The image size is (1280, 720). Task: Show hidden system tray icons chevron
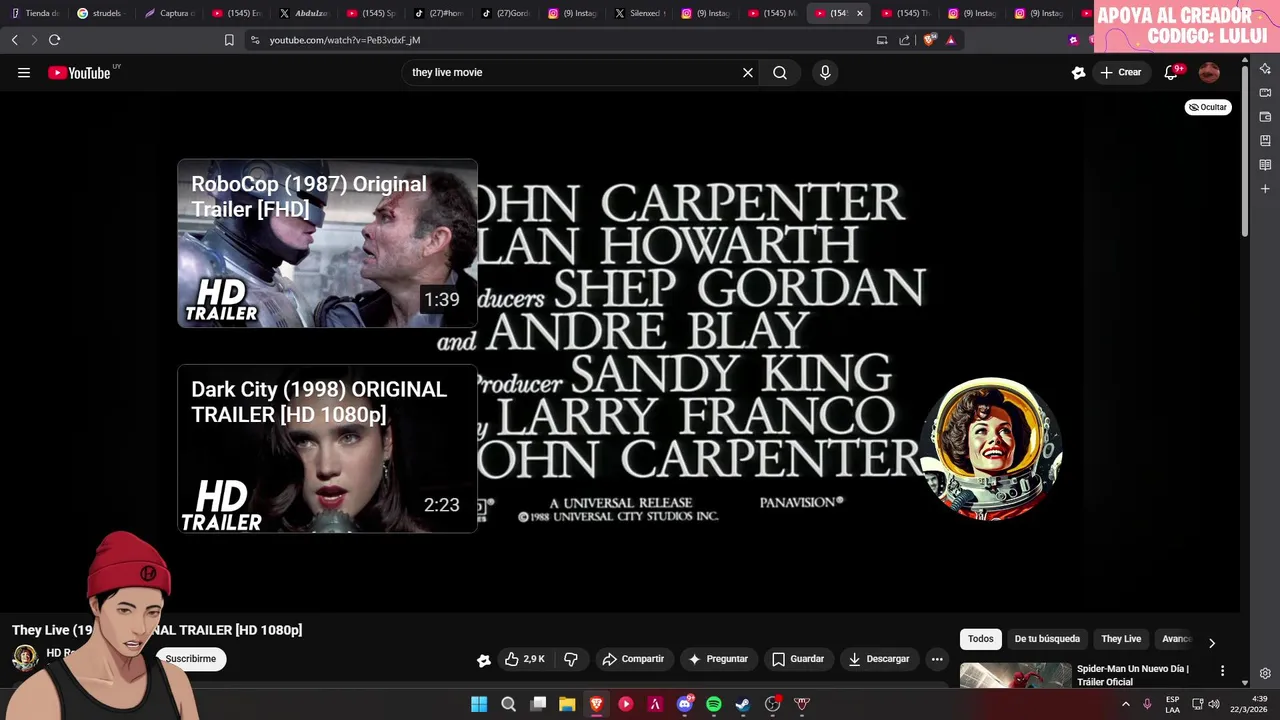click(x=1126, y=704)
